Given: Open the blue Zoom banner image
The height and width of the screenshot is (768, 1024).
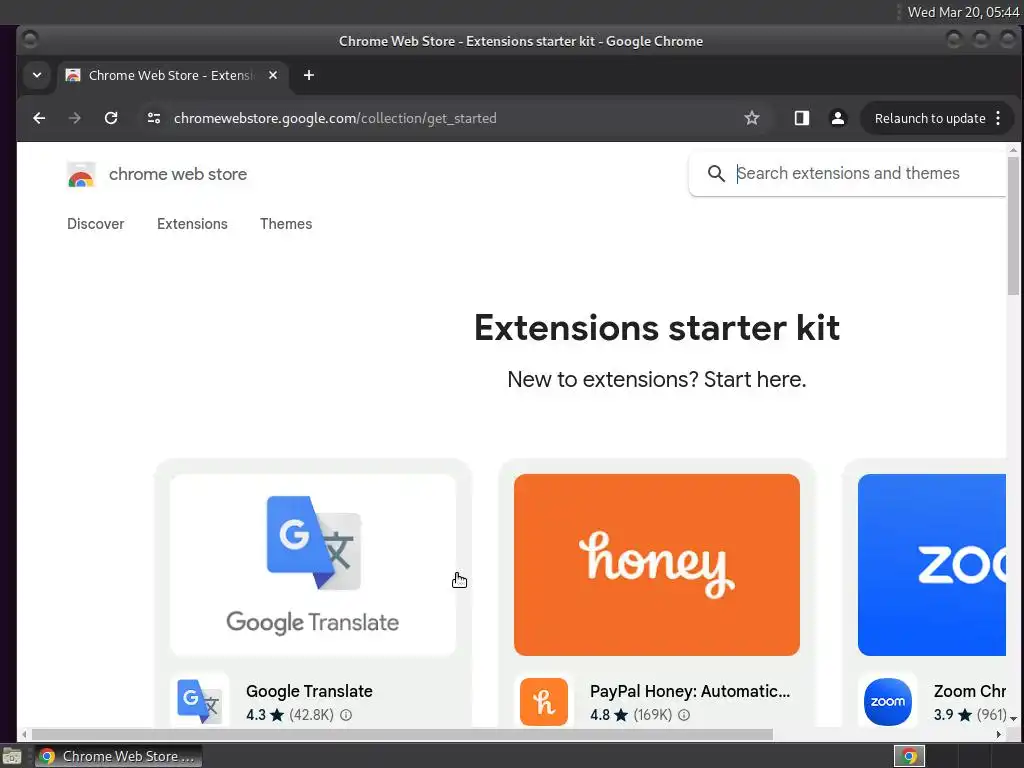Looking at the screenshot, I should (932, 565).
